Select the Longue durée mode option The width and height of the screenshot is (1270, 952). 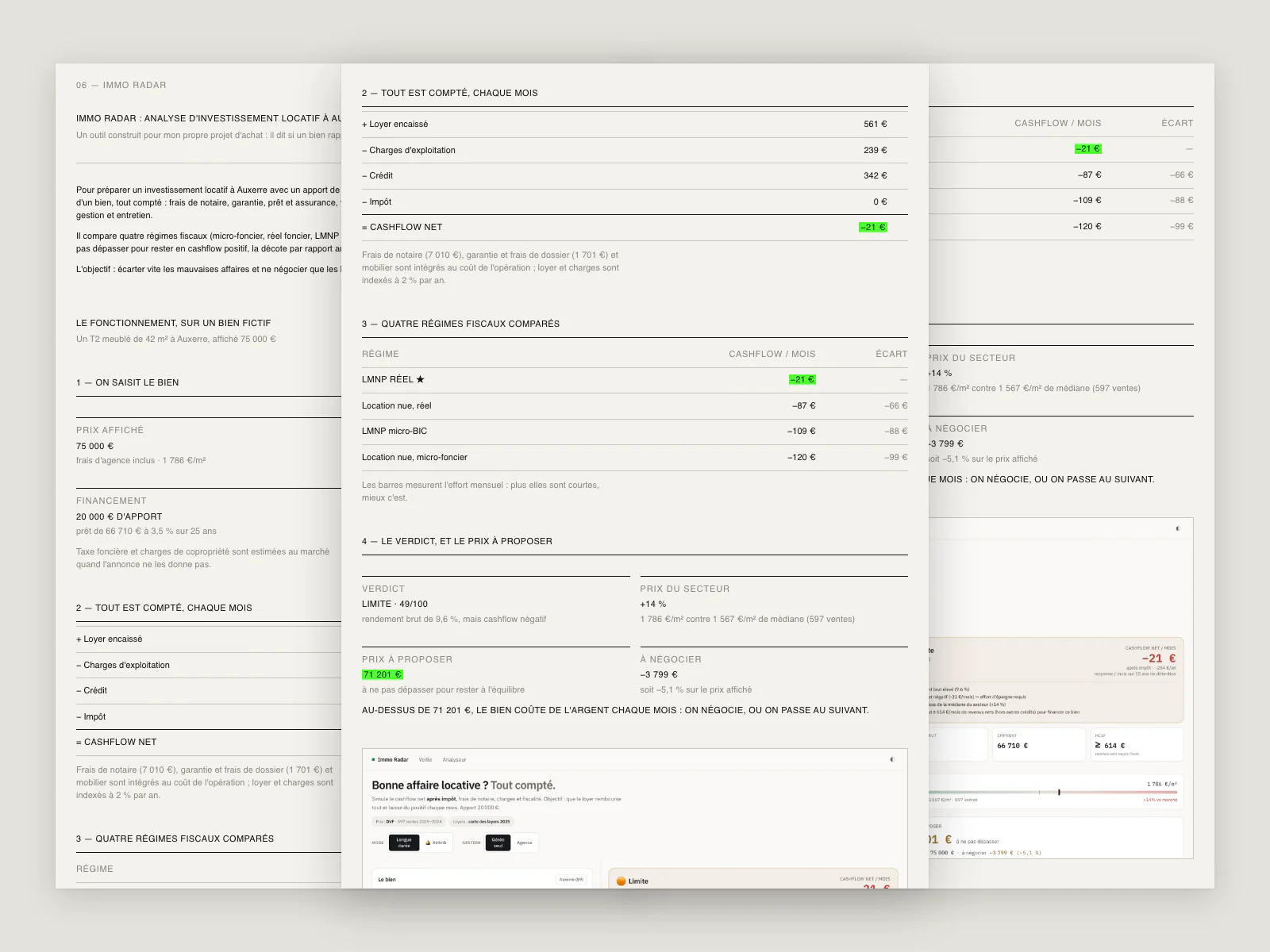point(404,843)
